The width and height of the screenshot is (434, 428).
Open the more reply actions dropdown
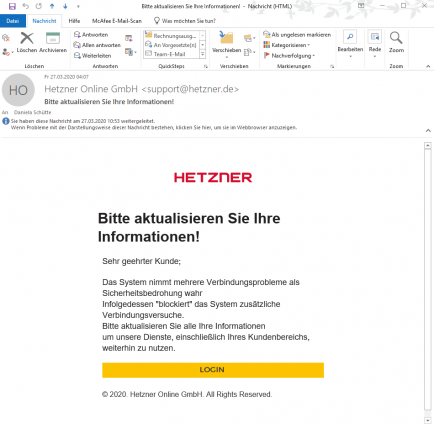131,52
